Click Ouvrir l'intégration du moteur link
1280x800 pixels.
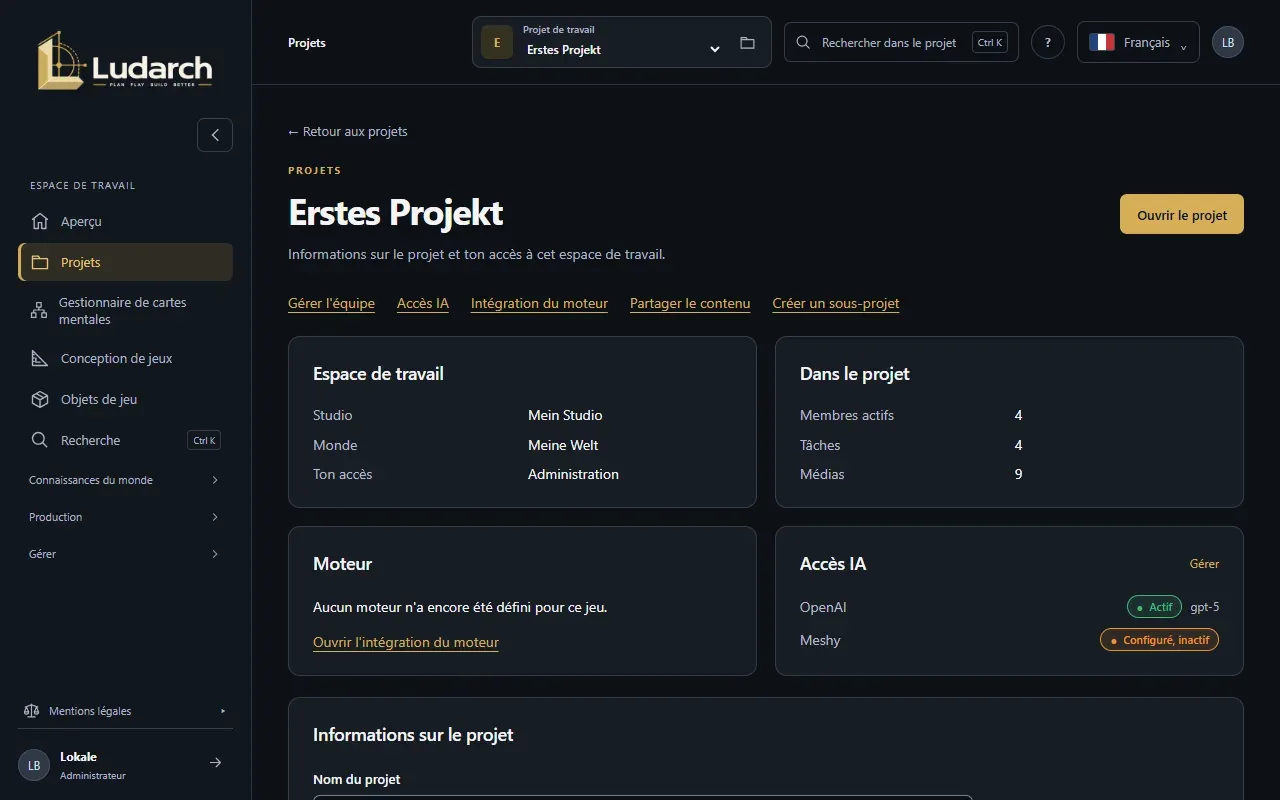(406, 642)
